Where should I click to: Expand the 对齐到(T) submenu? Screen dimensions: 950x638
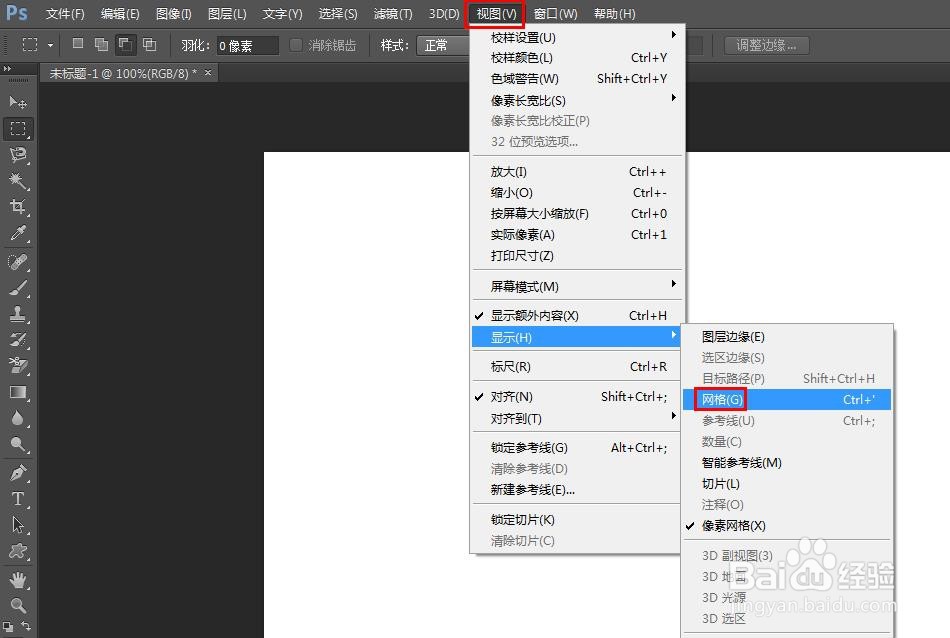pyautogui.click(x=577, y=419)
